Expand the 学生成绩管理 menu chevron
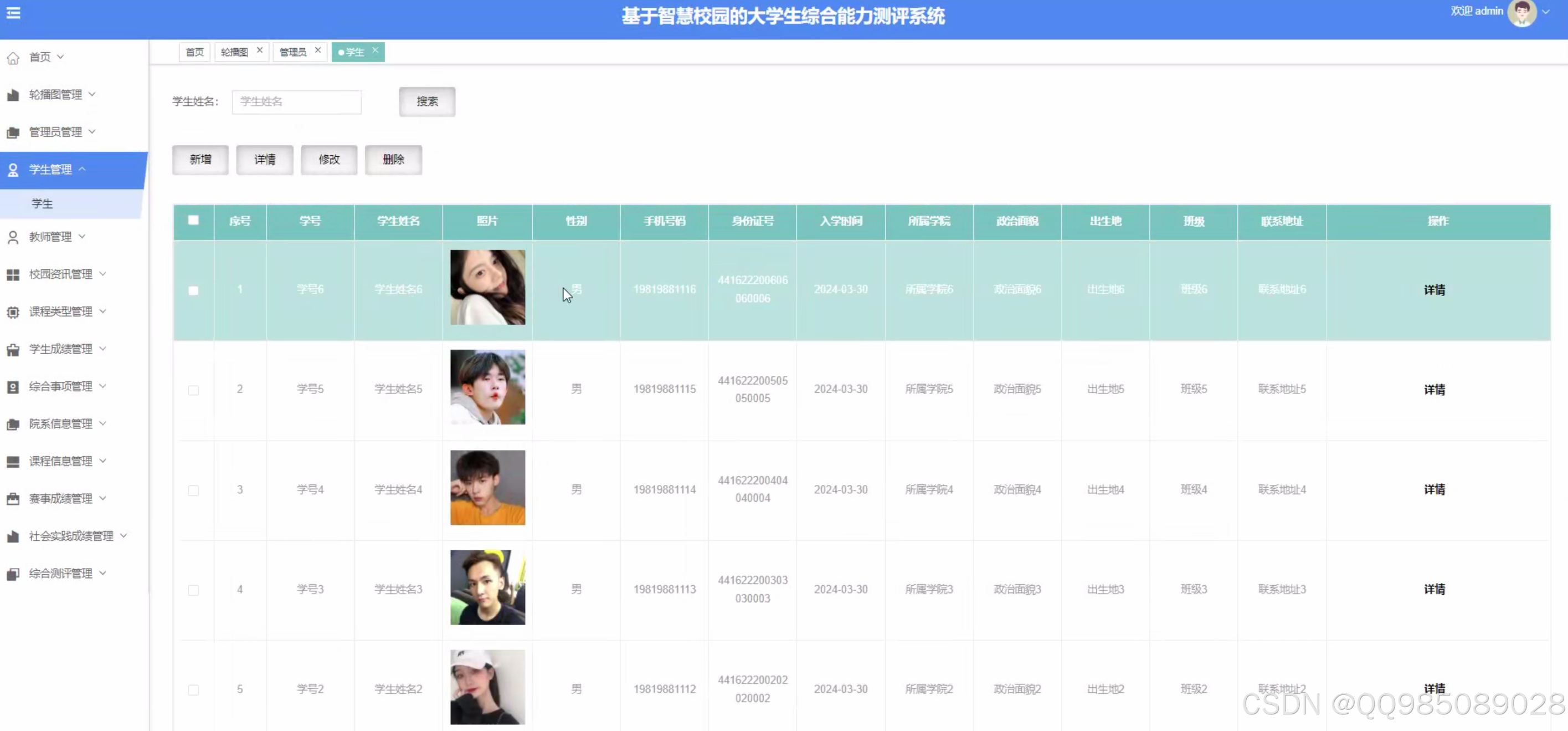This screenshot has width=1568, height=731. pos(103,349)
